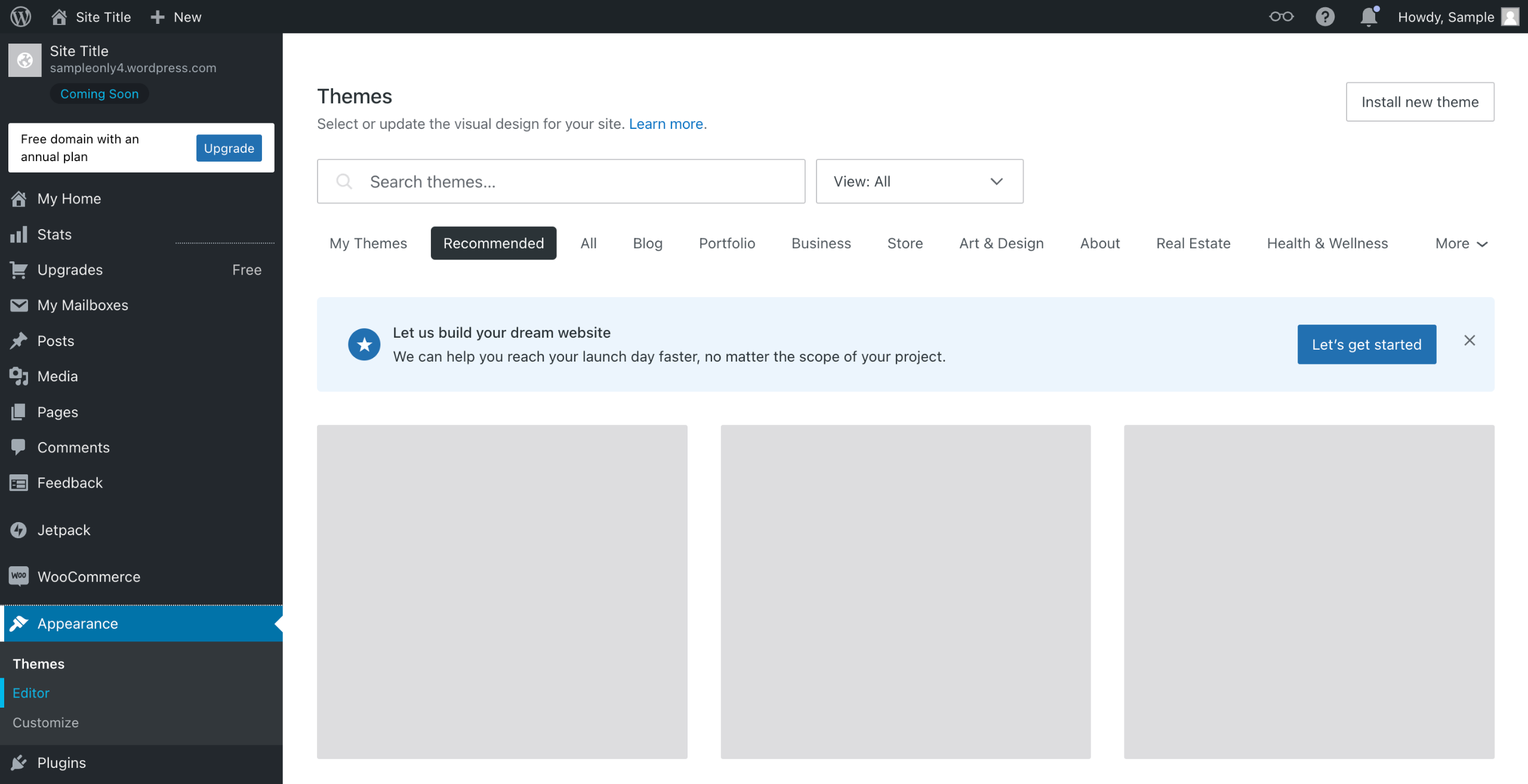1528x784 pixels.
Task: Open the notifications bell icon
Action: 1368,16
